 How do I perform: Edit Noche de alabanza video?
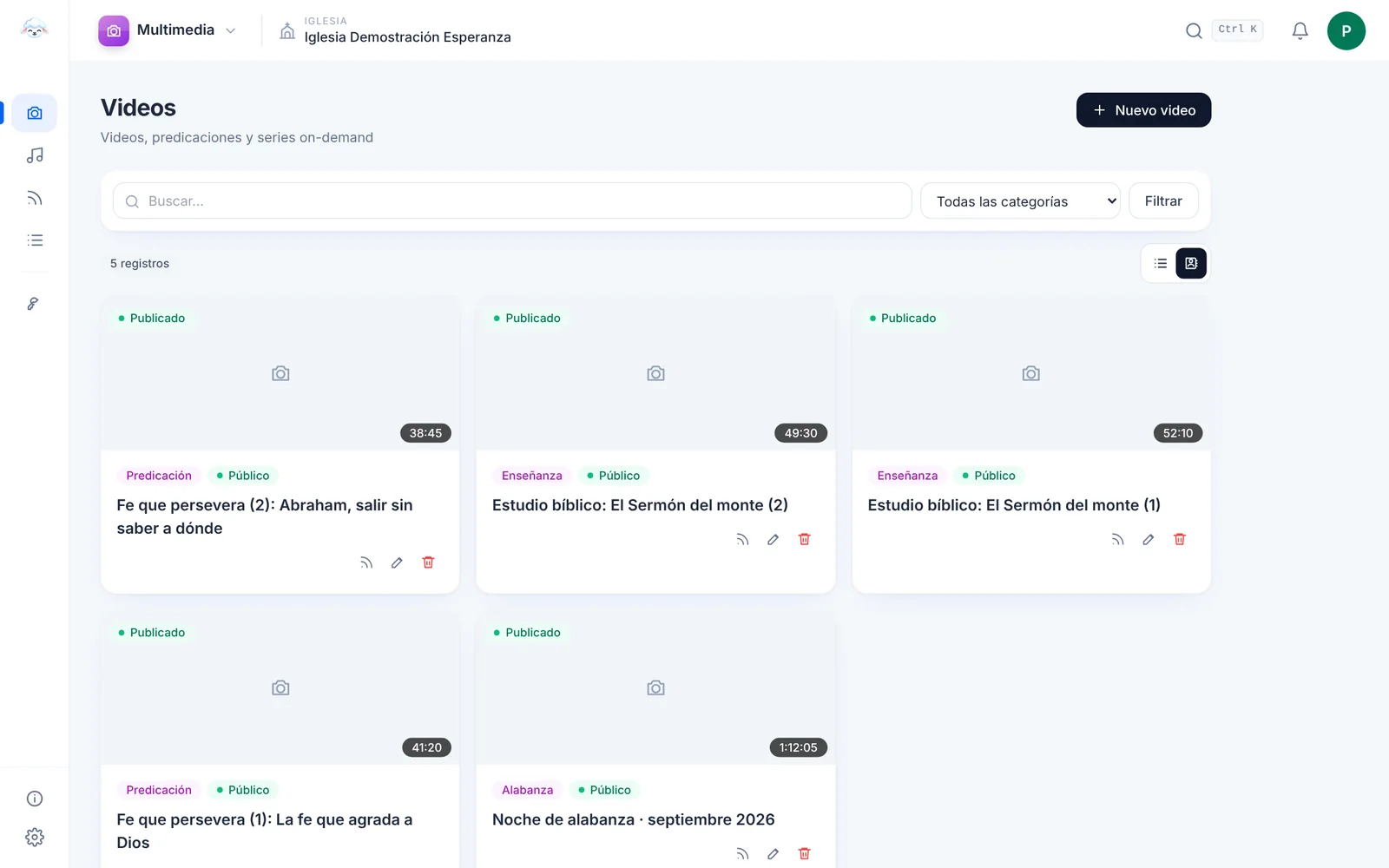click(x=773, y=853)
